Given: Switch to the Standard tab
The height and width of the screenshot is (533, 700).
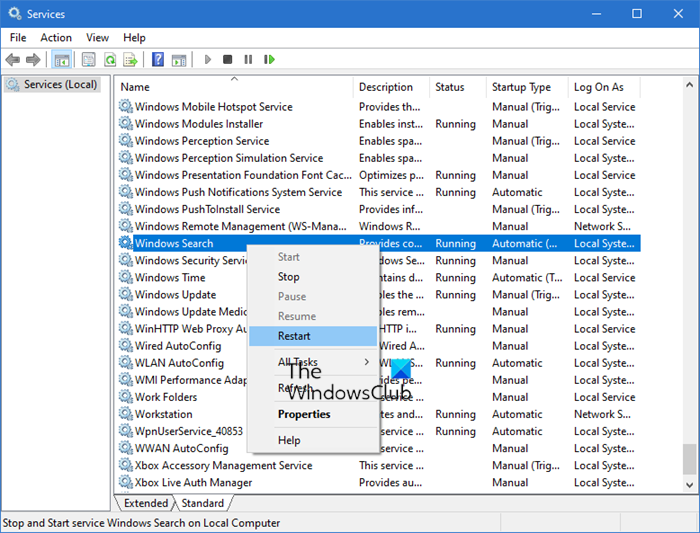Looking at the screenshot, I should tap(202, 503).
